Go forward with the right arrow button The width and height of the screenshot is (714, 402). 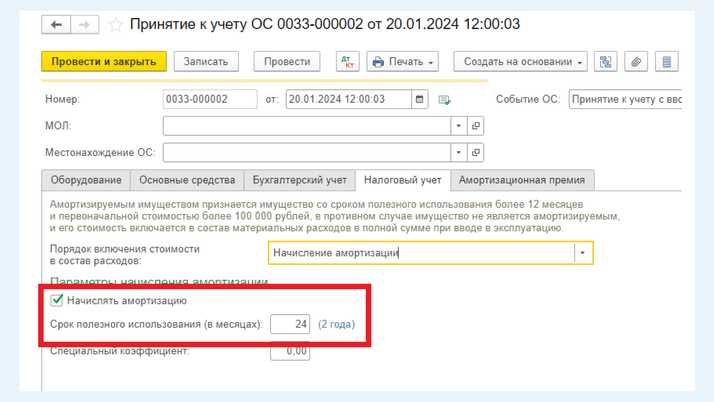pyautogui.click(x=84, y=25)
